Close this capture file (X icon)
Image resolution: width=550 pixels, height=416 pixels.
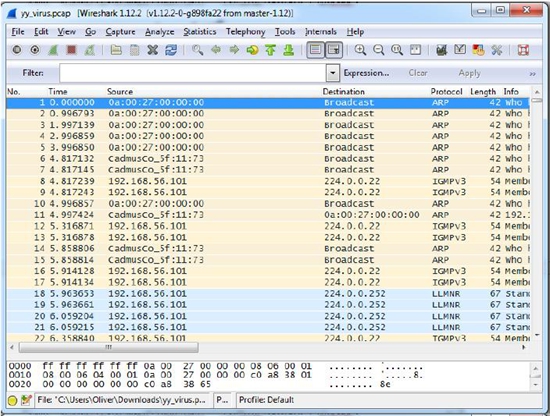(x=153, y=50)
